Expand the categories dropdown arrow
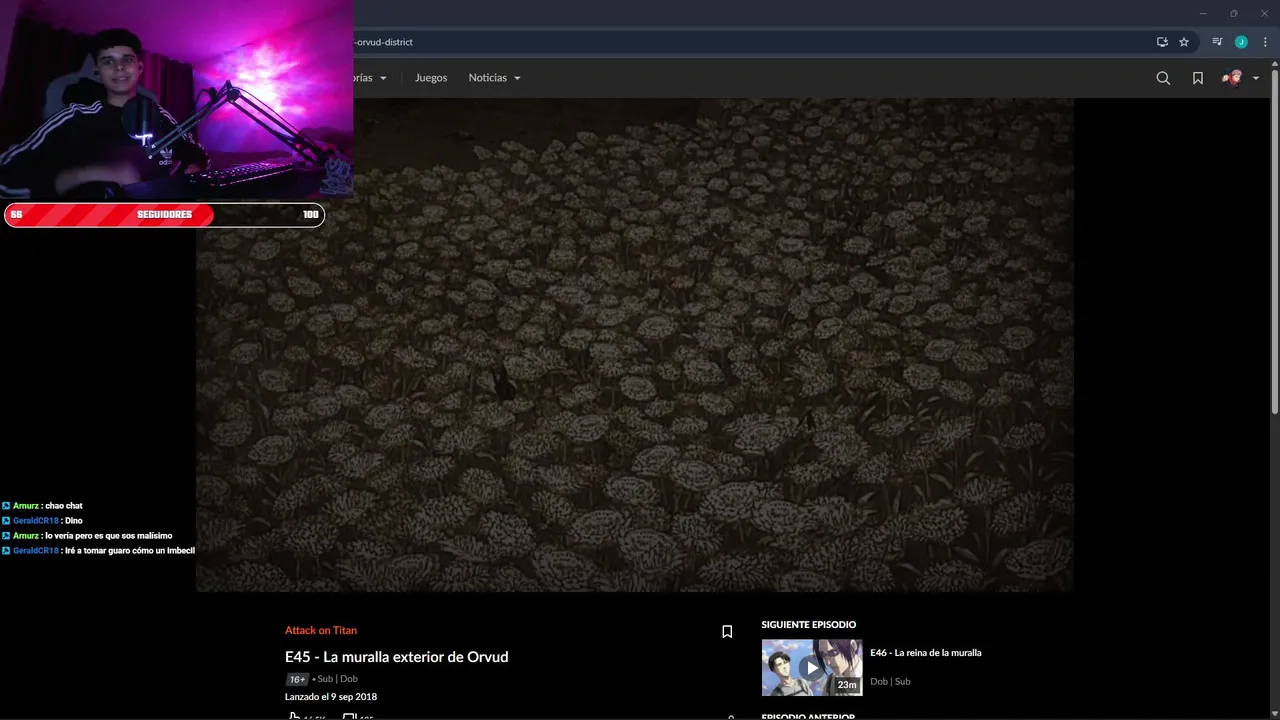The image size is (1280, 720). point(383,79)
